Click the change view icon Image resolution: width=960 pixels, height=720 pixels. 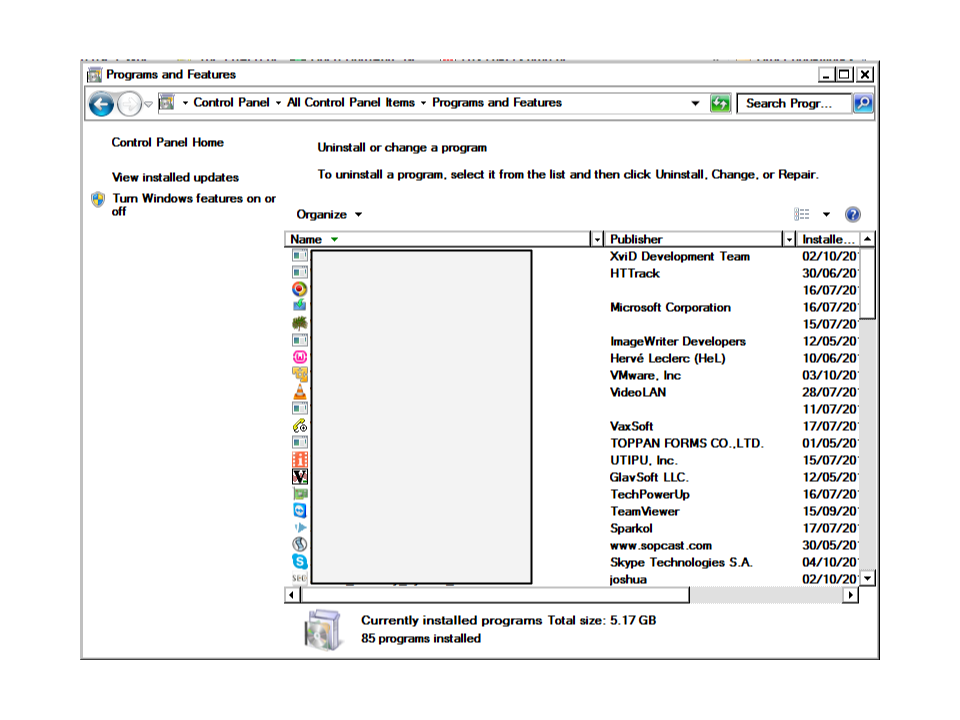(801, 214)
